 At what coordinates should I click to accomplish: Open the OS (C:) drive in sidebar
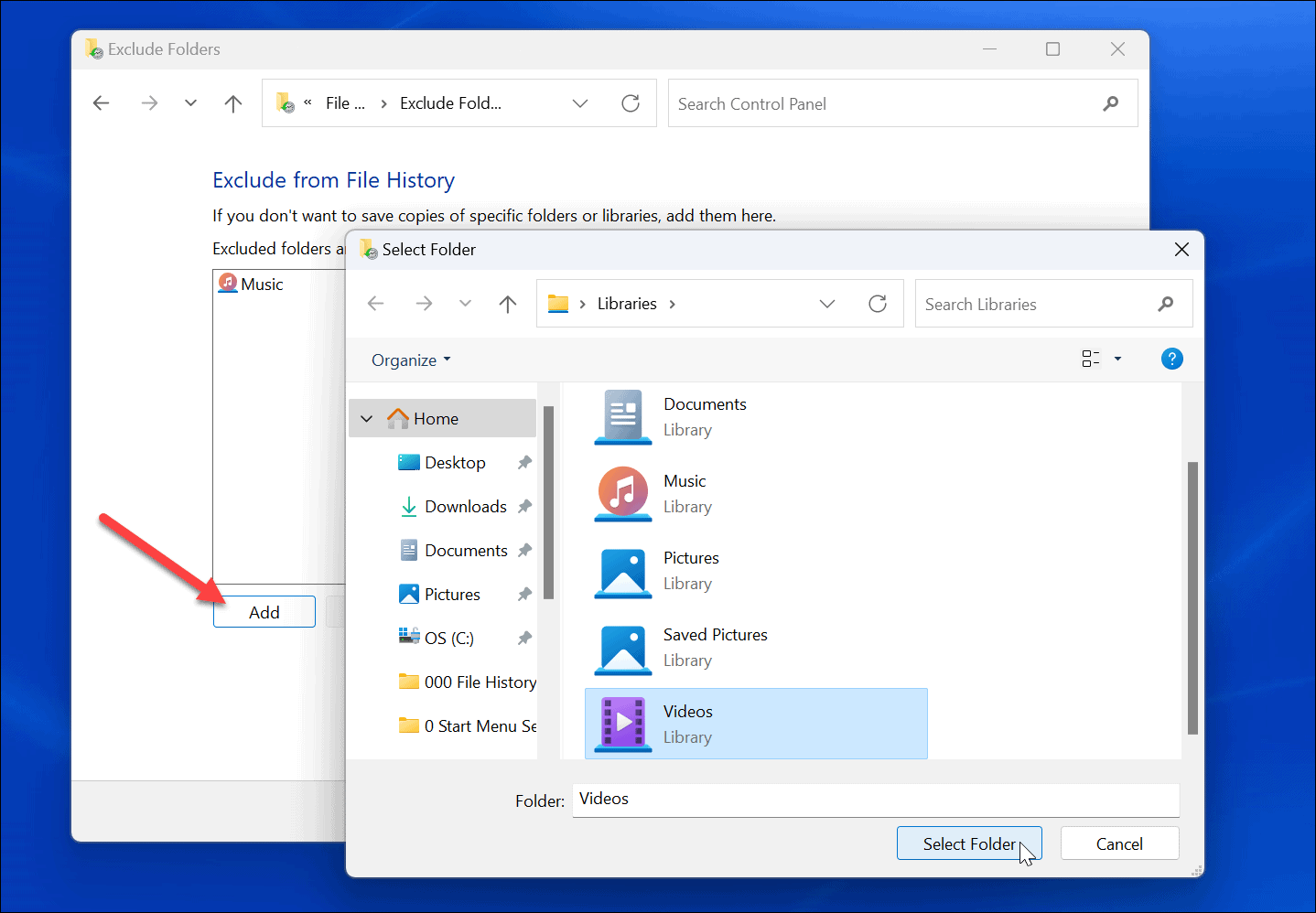click(x=448, y=637)
